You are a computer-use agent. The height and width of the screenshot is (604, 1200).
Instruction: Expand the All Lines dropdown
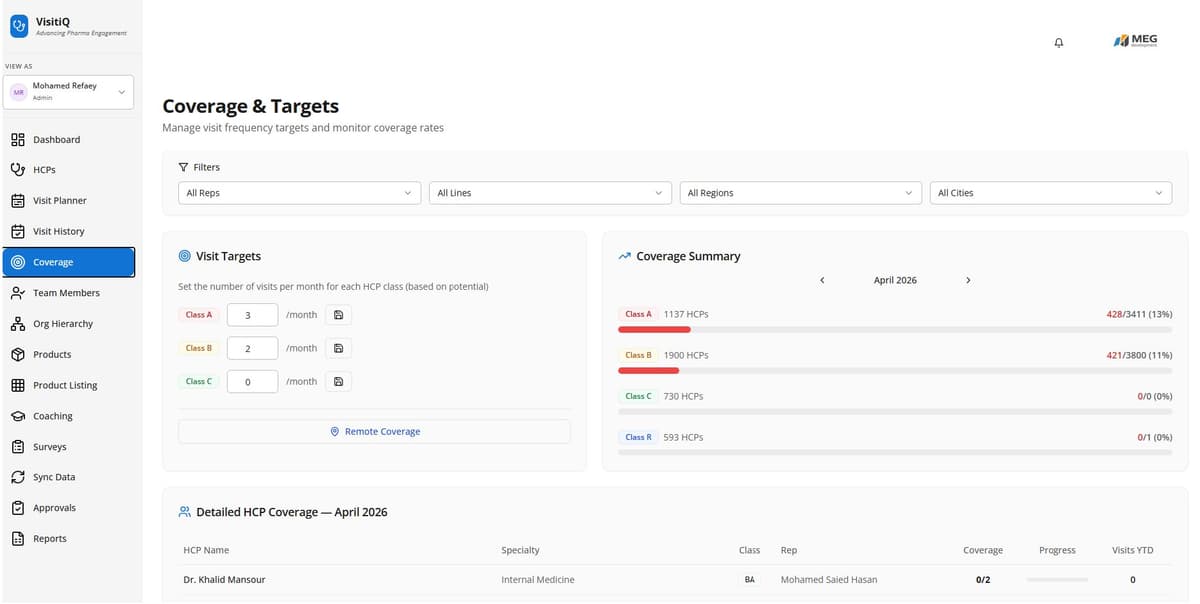click(549, 193)
